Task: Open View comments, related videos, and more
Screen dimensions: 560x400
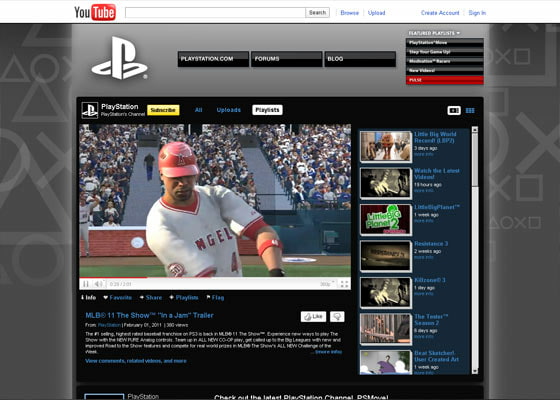Action: 136,361
